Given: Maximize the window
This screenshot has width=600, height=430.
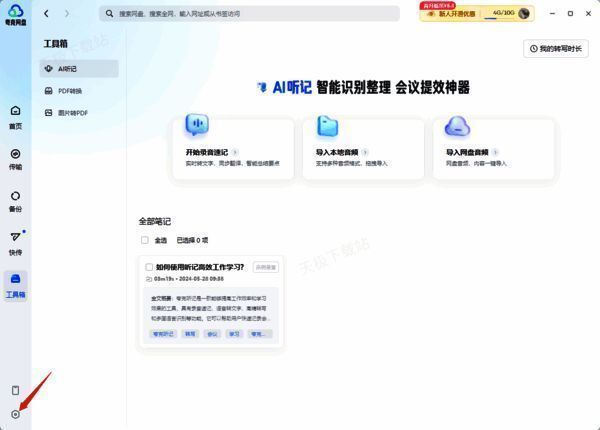Looking at the screenshot, I should point(570,13).
